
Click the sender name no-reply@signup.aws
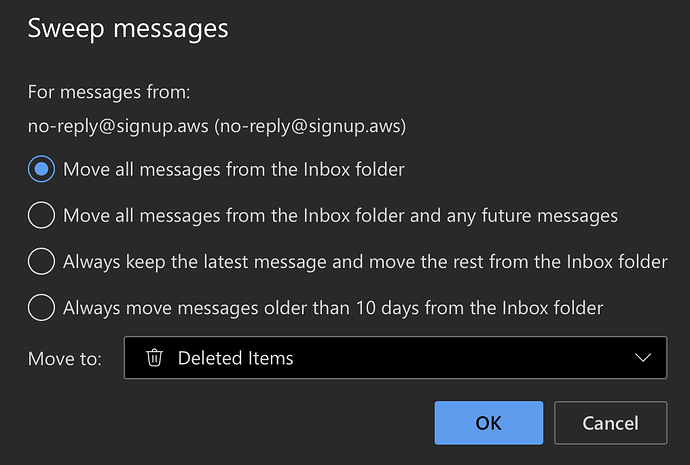click(x=118, y=127)
